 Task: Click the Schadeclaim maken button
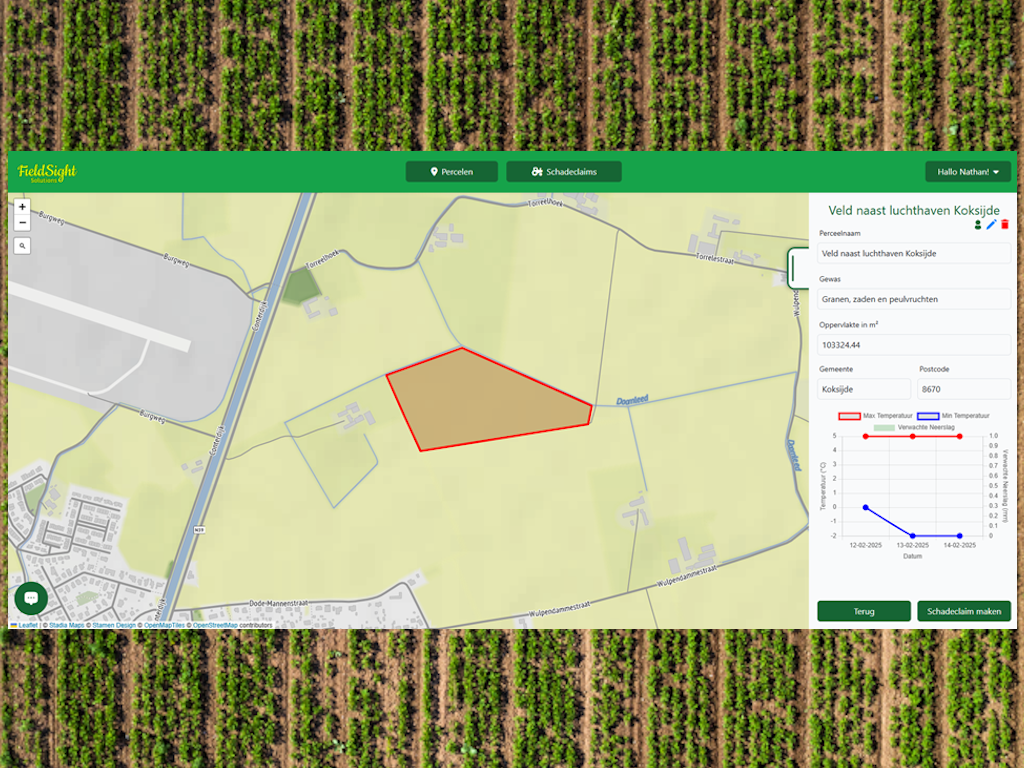click(964, 611)
